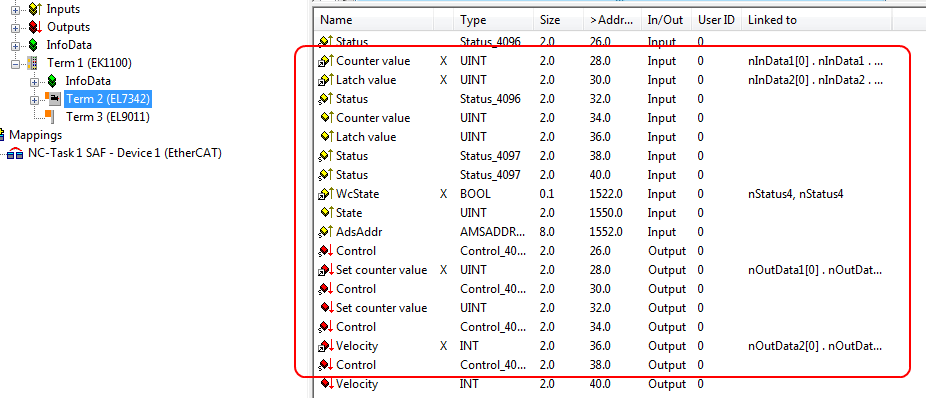Image resolution: width=926 pixels, height=398 pixels.
Task: Select the NC-Task 1 SAF - Device 1 (EtherCAT) label
Action: pyautogui.click(x=125, y=154)
